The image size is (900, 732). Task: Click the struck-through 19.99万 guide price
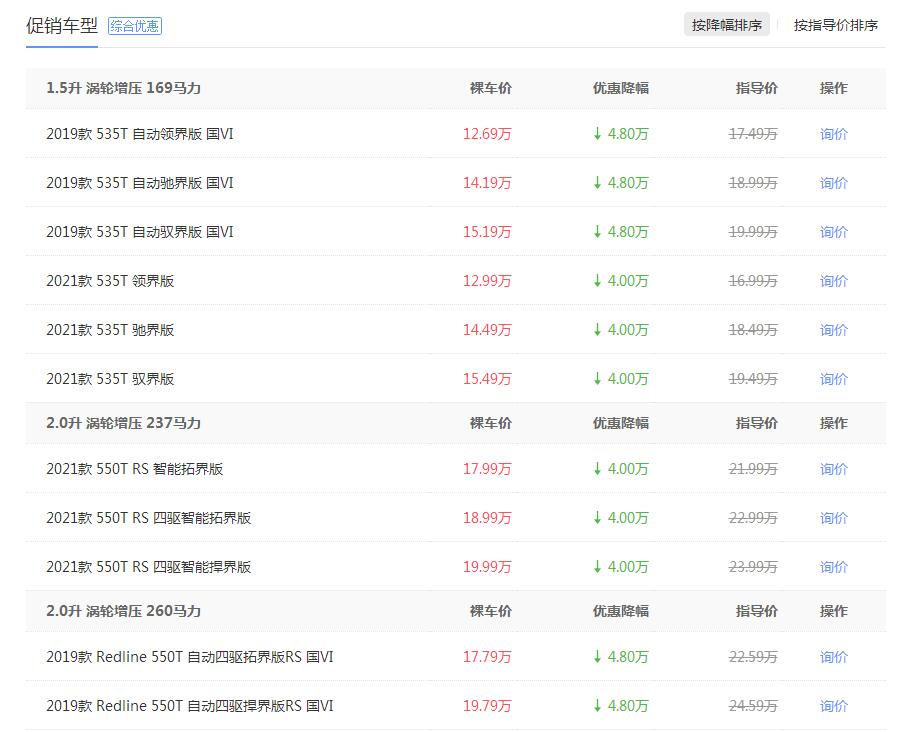tap(753, 232)
